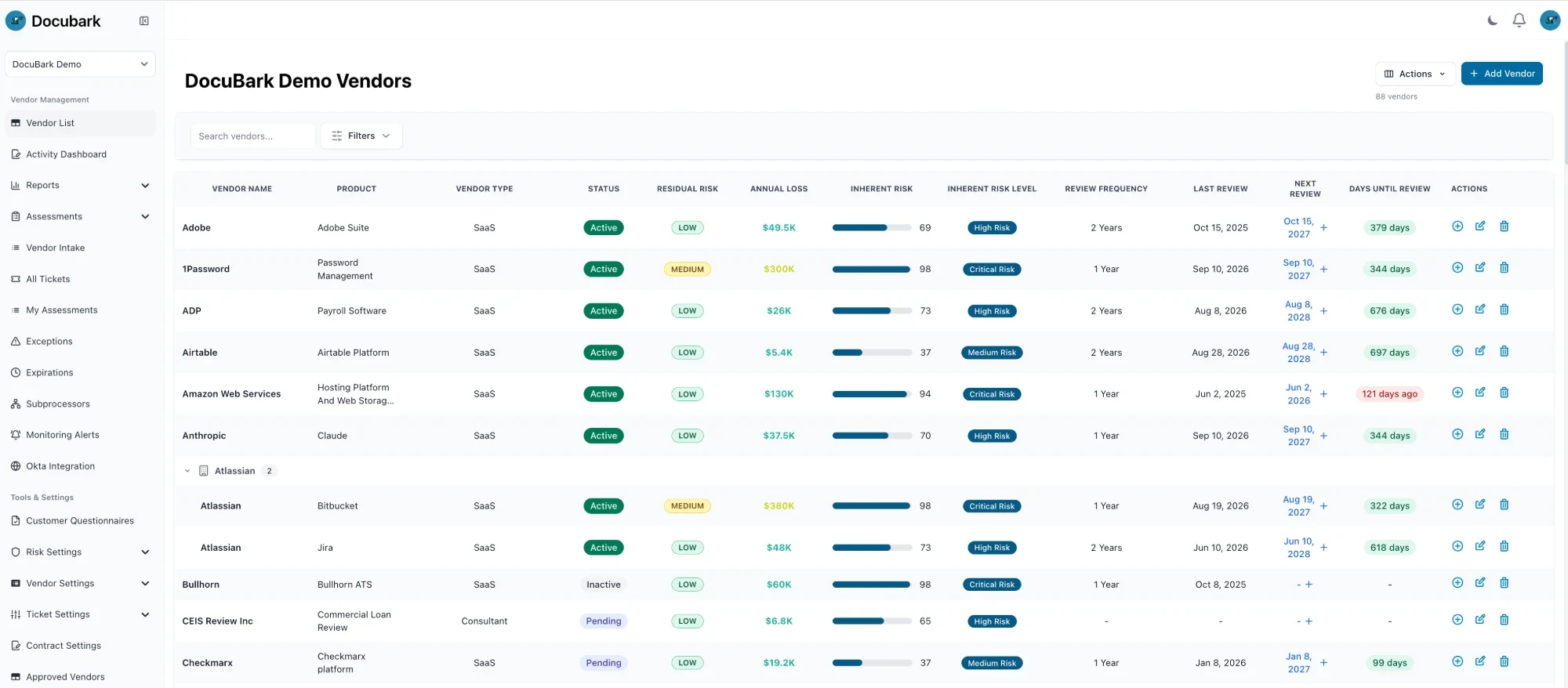Click 1Password inherent risk bar
The image size is (1568, 688).
point(872,270)
